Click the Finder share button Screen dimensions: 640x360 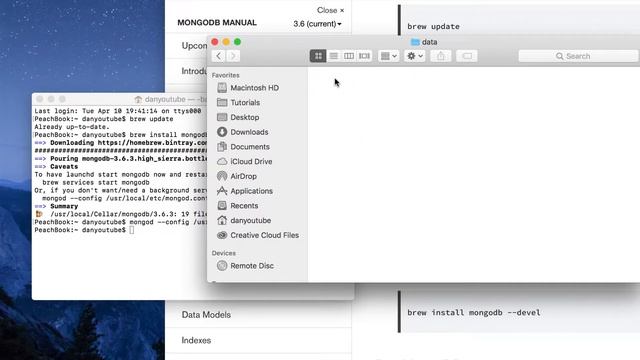point(441,56)
